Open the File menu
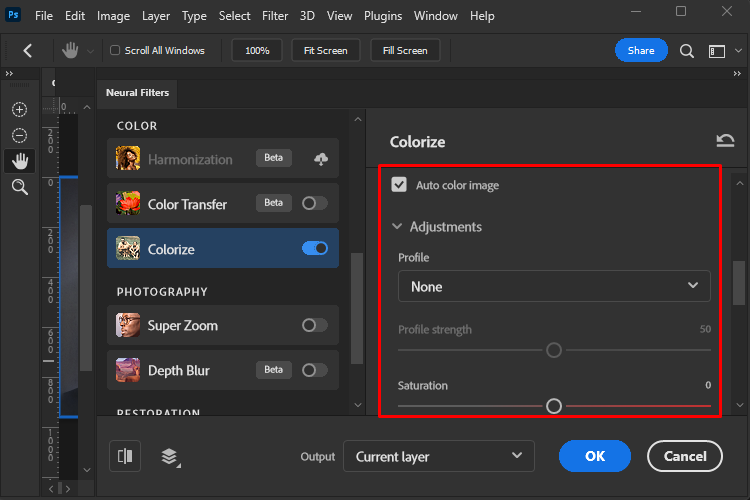Viewport: 750px width, 500px height. pyautogui.click(x=44, y=16)
